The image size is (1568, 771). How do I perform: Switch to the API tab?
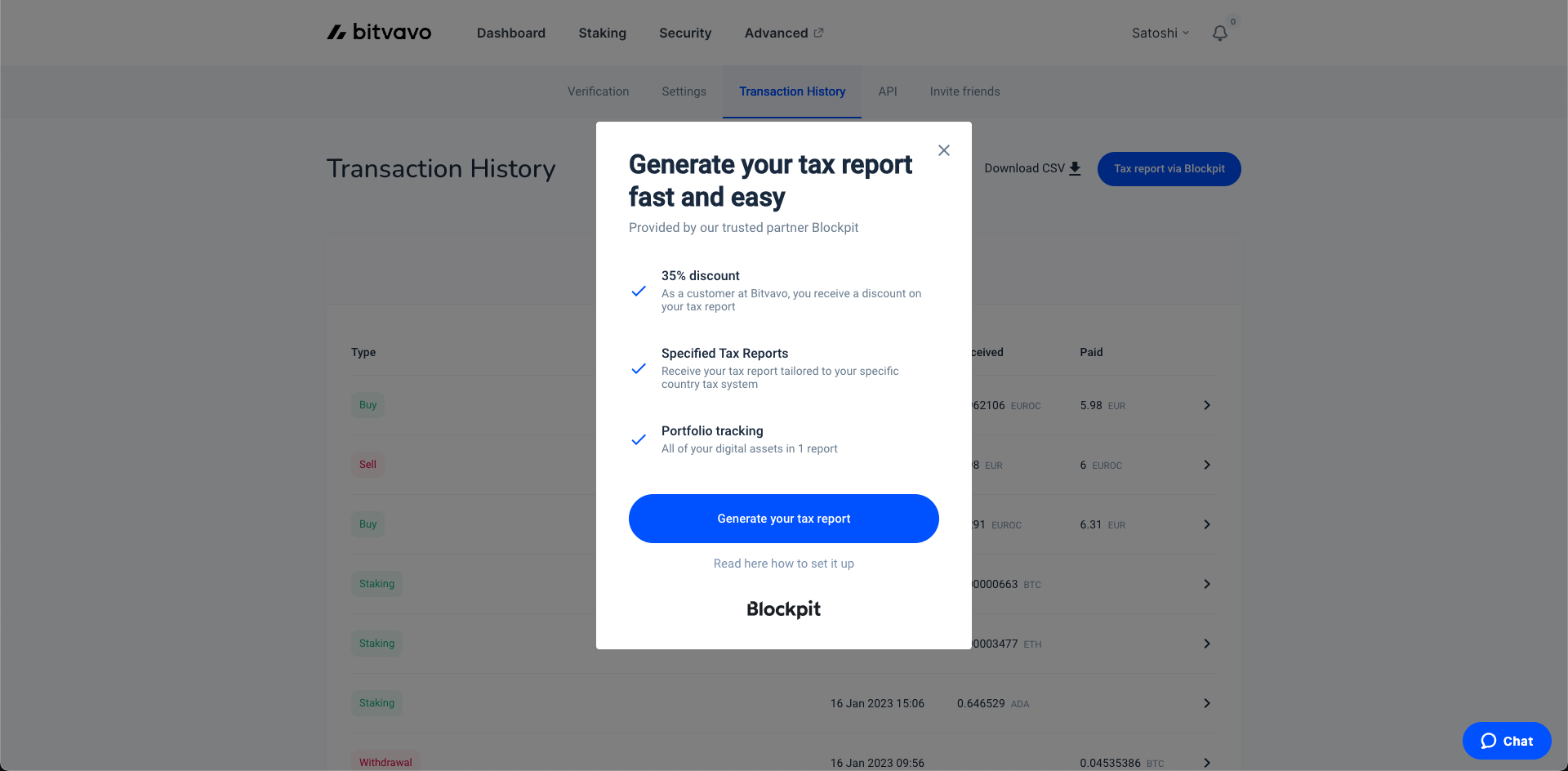[888, 91]
